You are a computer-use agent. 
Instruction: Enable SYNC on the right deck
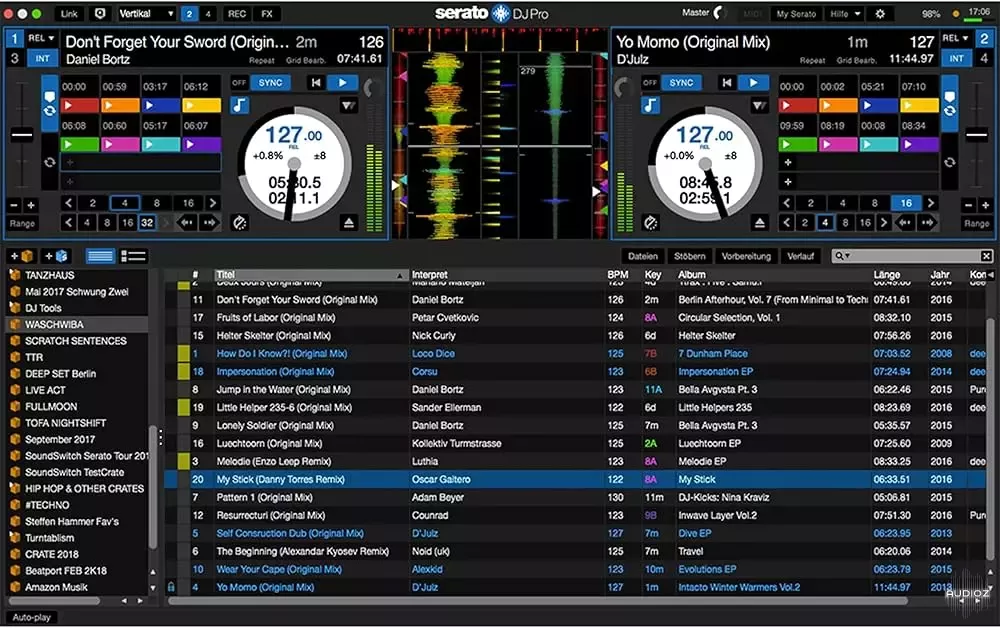[x=681, y=83]
